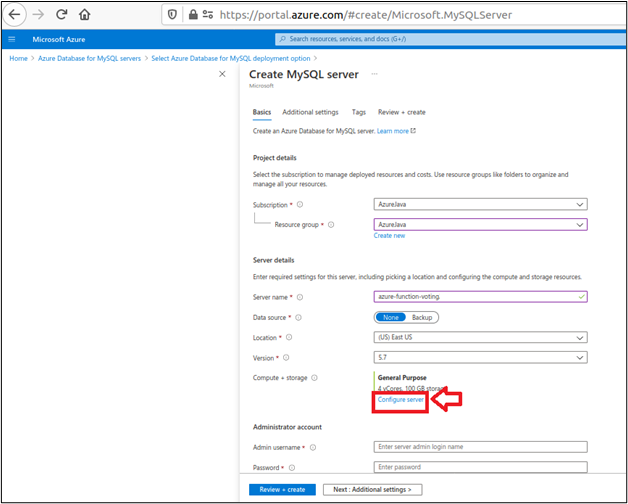Click the Microsoft Azure header title

[x=59, y=39]
